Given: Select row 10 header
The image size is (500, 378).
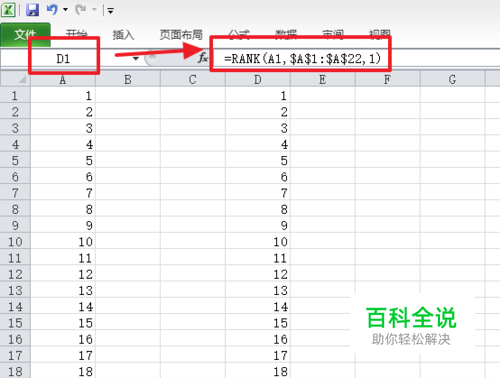Looking at the screenshot, I should pos(15,241).
